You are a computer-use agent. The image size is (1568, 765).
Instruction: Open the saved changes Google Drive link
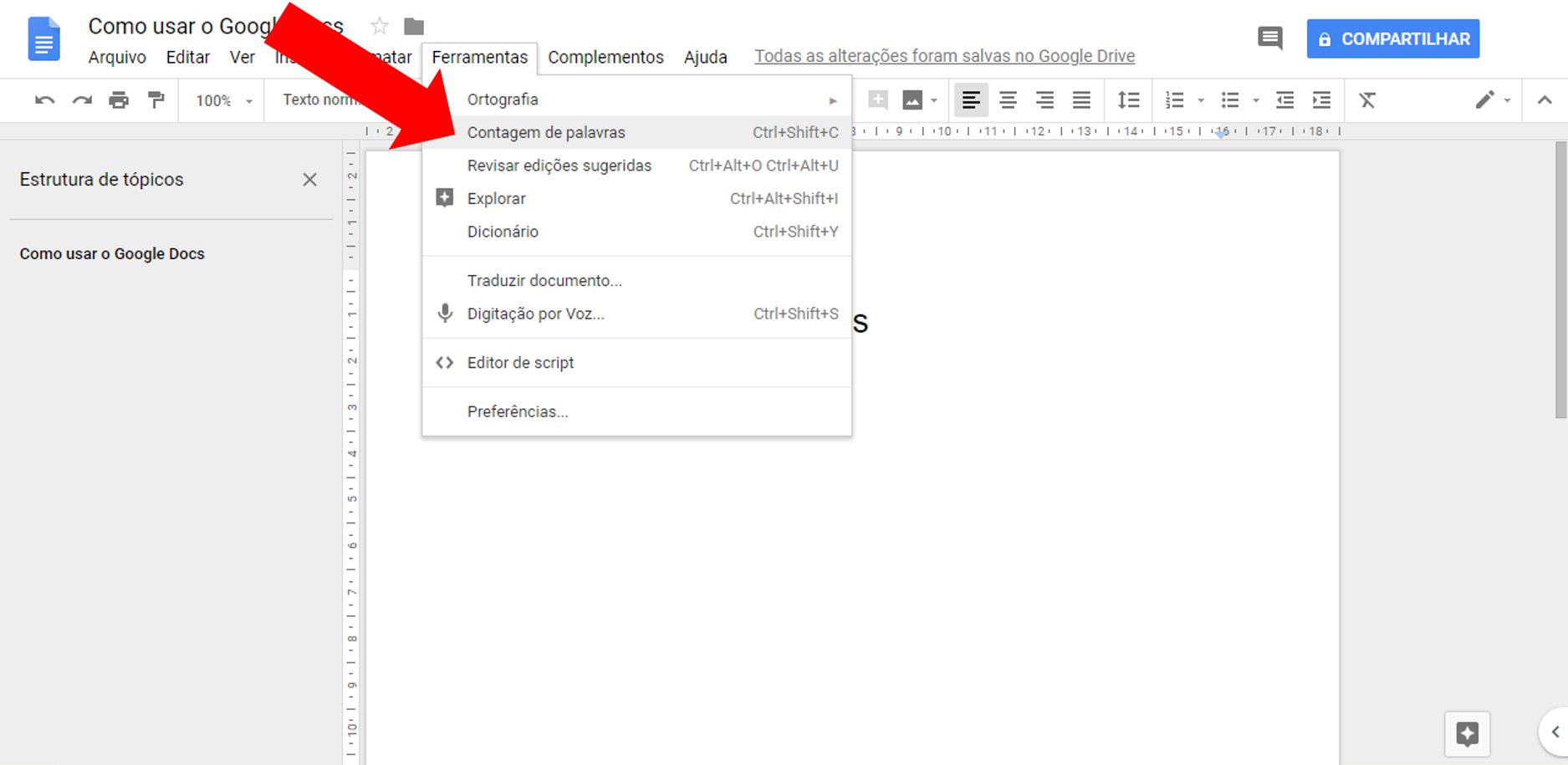(944, 56)
